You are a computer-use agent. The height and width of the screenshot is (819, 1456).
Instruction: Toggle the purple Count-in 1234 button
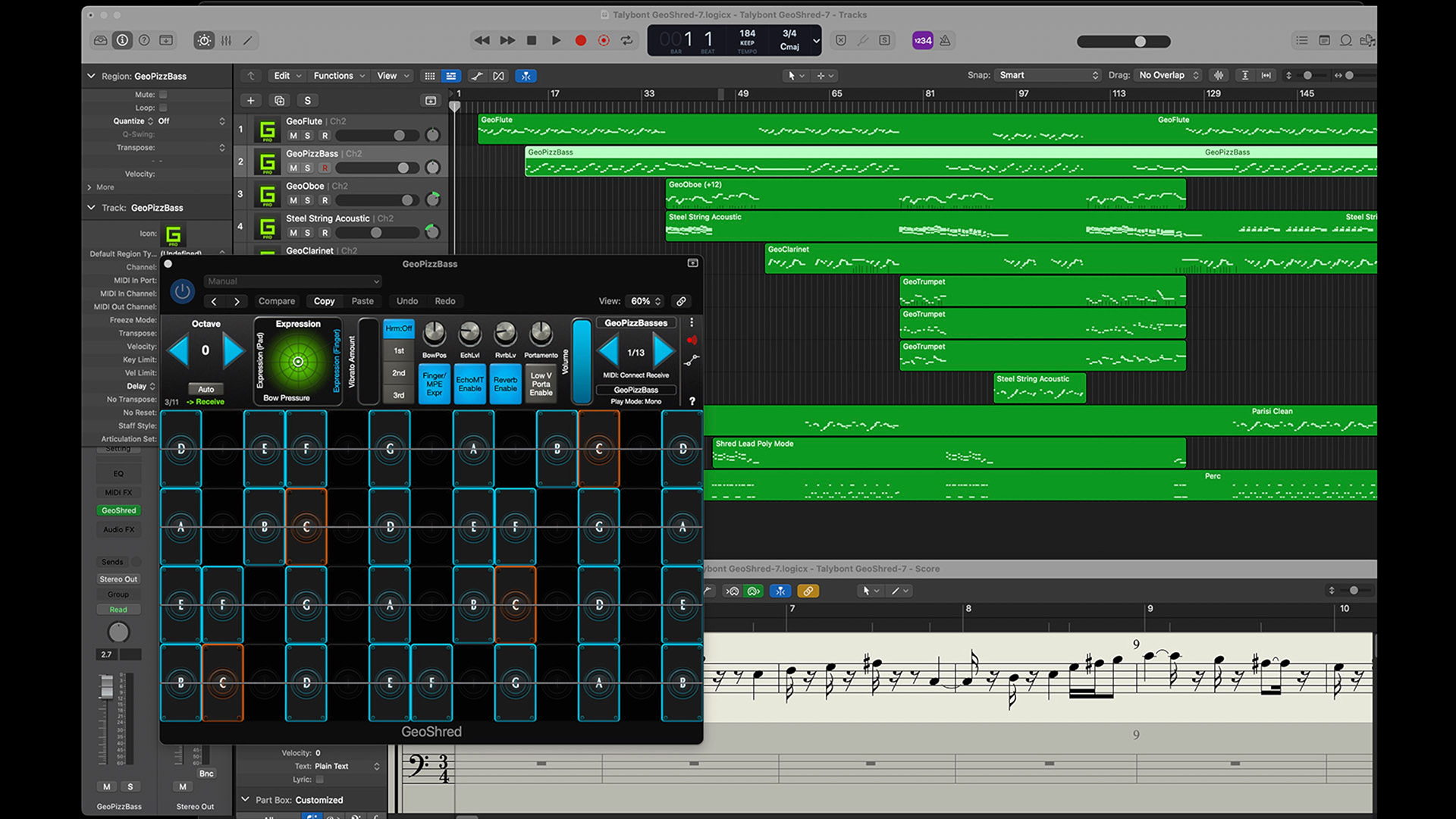[922, 40]
